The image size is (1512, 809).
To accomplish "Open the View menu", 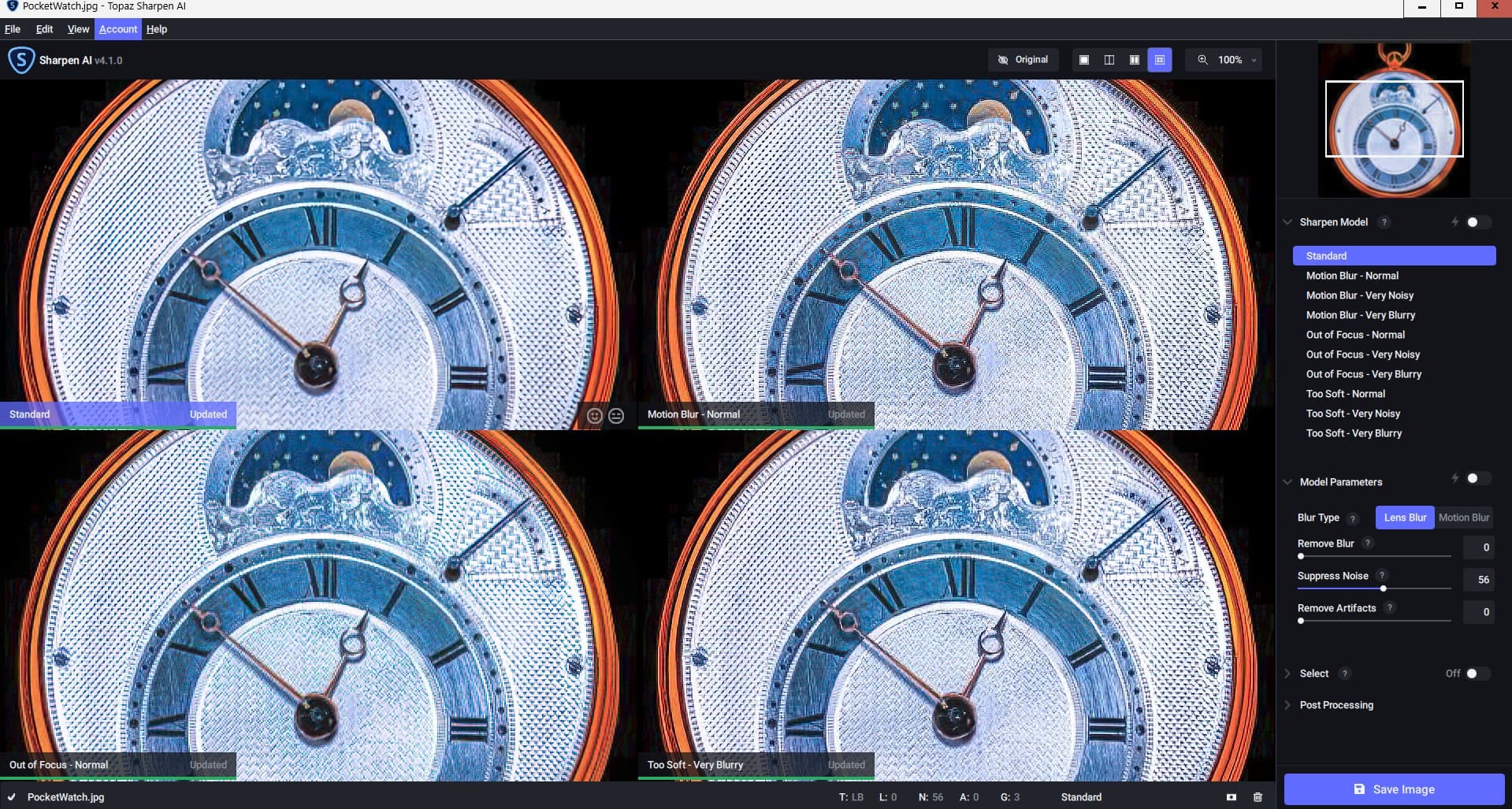I will (x=78, y=29).
